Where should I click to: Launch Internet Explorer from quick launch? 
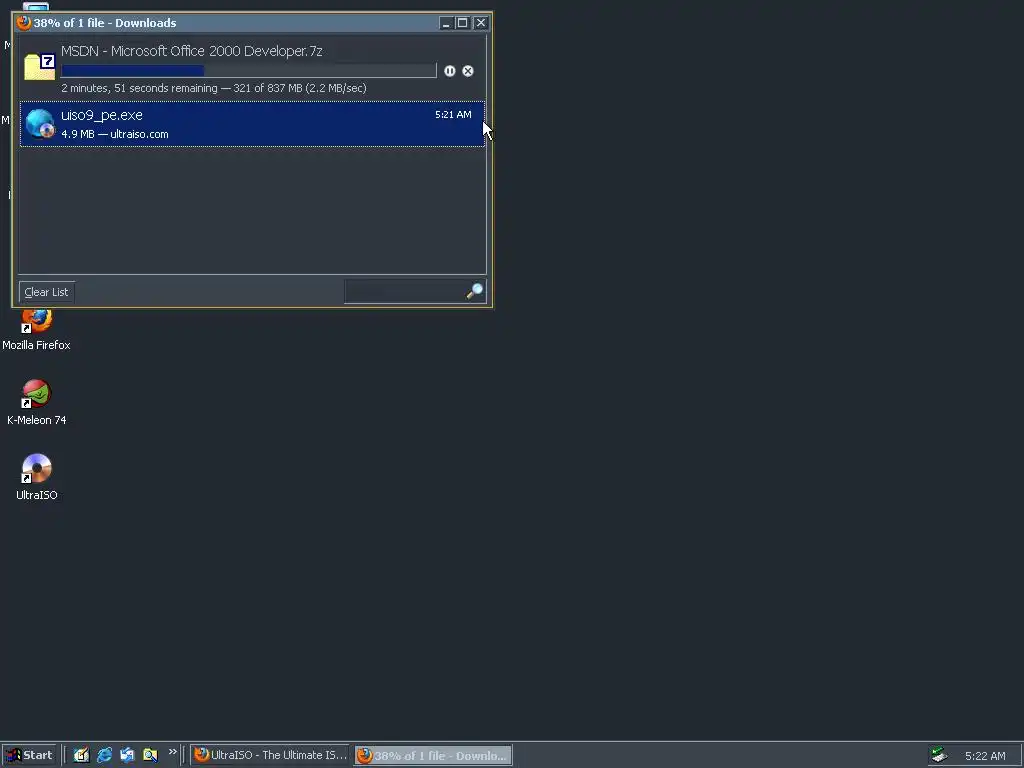[x=104, y=755]
